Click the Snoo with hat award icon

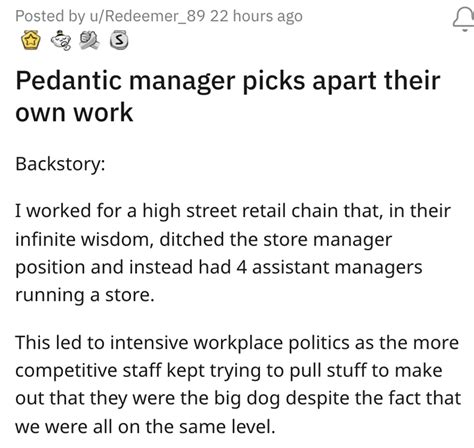click(x=61, y=40)
